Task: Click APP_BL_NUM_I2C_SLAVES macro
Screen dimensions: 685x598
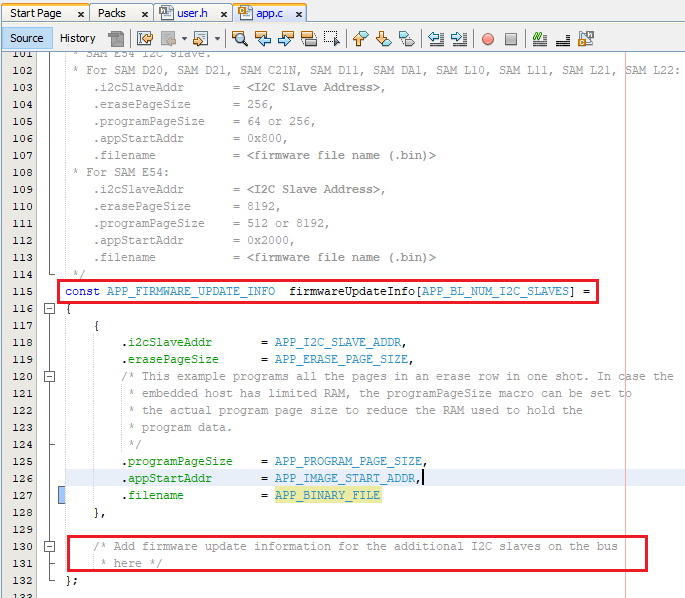Action: 495,291
